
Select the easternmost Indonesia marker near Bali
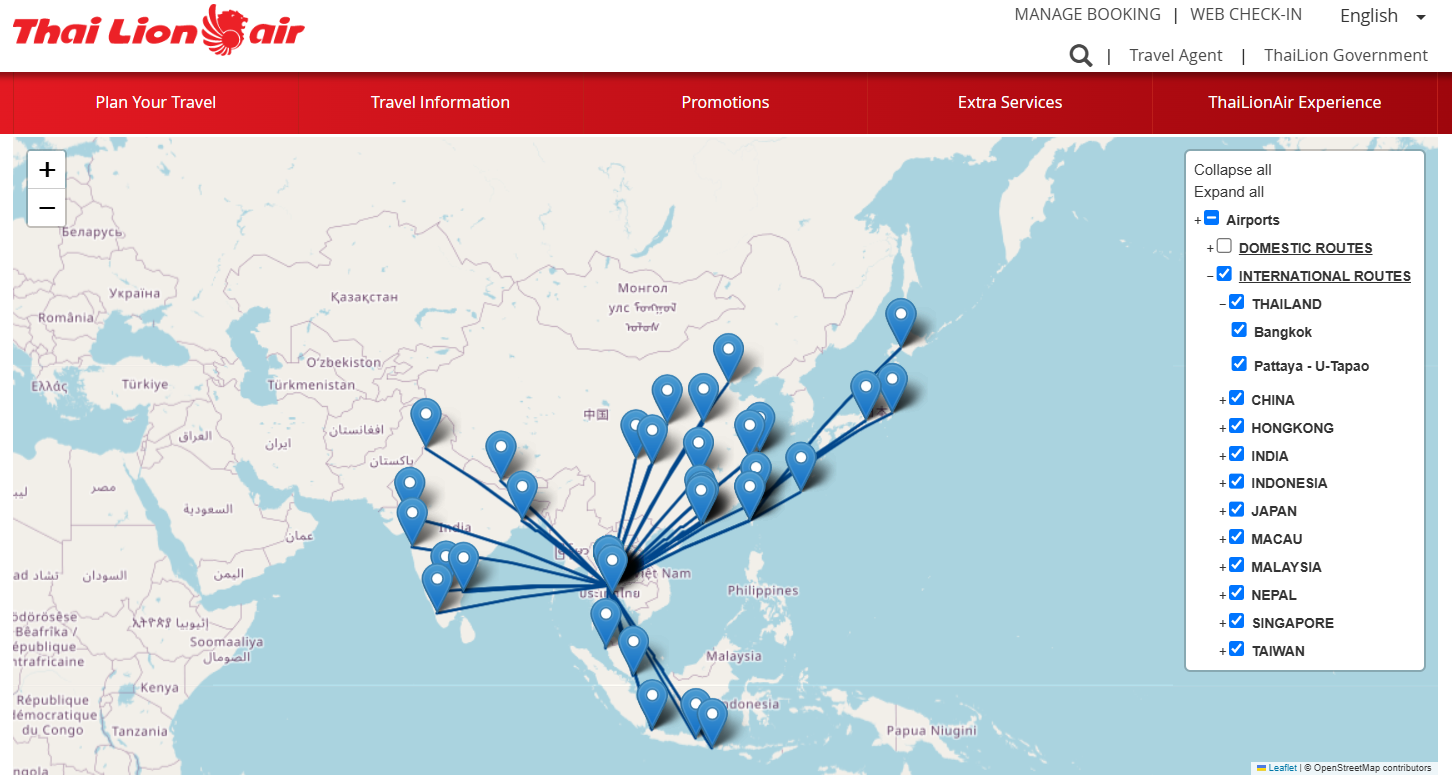[x=712, y=723]
